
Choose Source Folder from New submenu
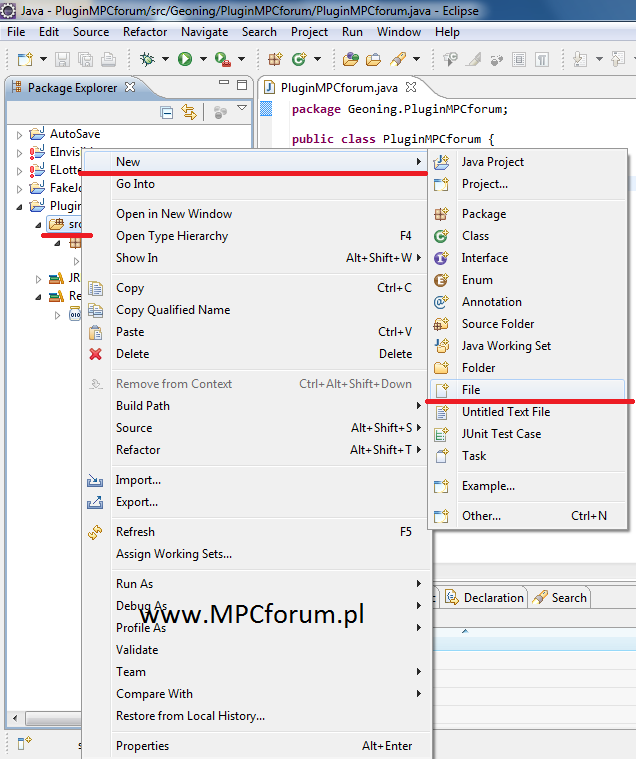point(527,324)
